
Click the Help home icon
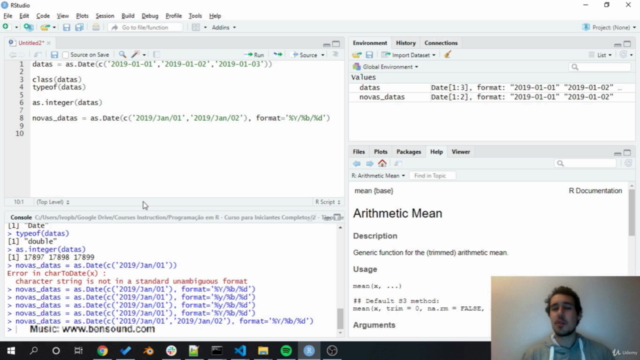coord(382,164)
